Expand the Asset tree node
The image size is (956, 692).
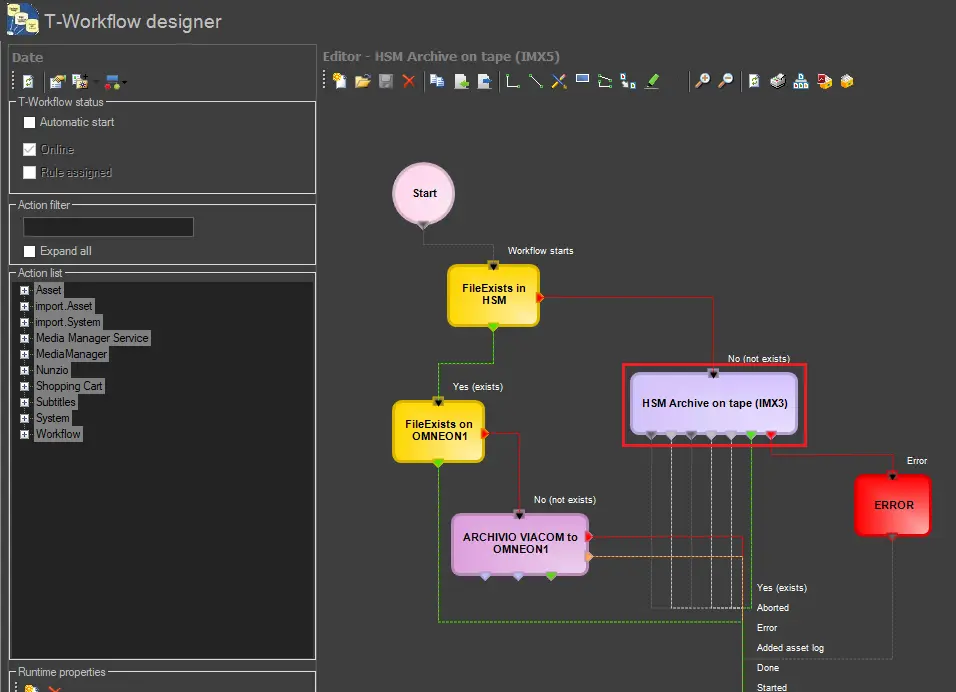pyautogui.click(x=25, y=290)
